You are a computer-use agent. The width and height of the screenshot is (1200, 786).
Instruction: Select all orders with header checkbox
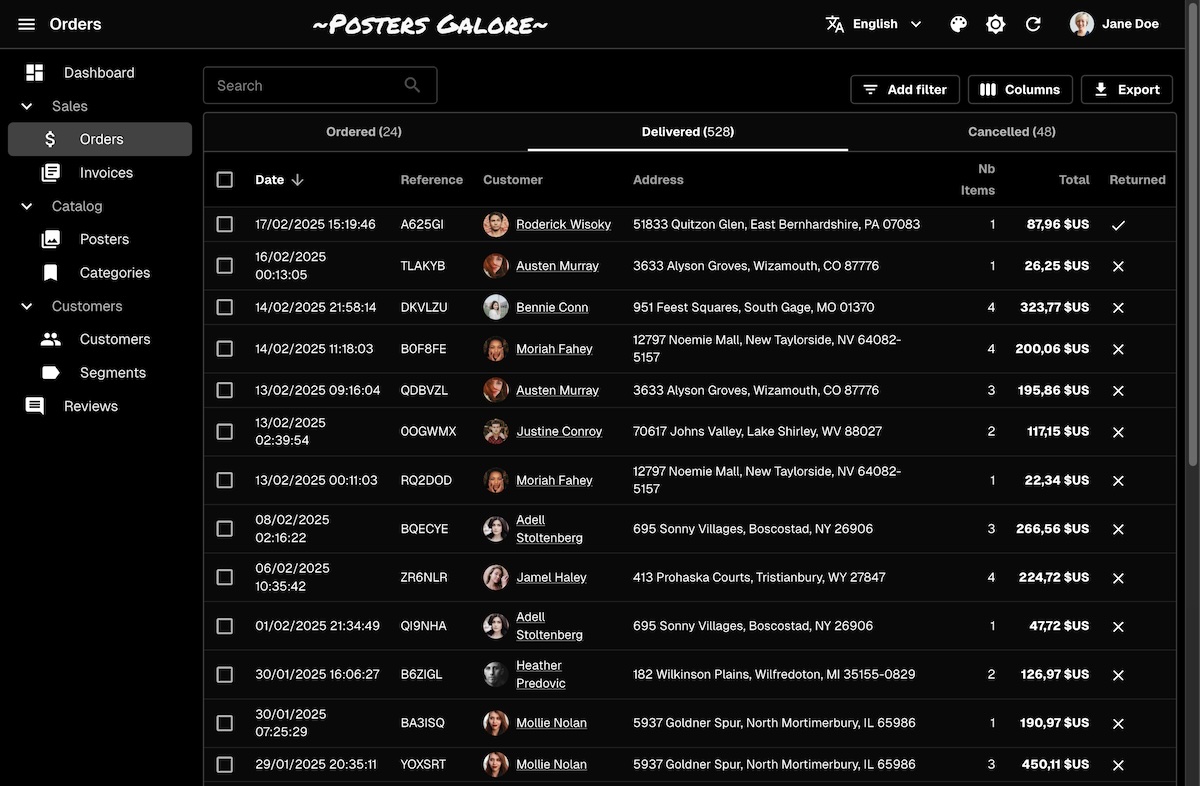point(225,180)
